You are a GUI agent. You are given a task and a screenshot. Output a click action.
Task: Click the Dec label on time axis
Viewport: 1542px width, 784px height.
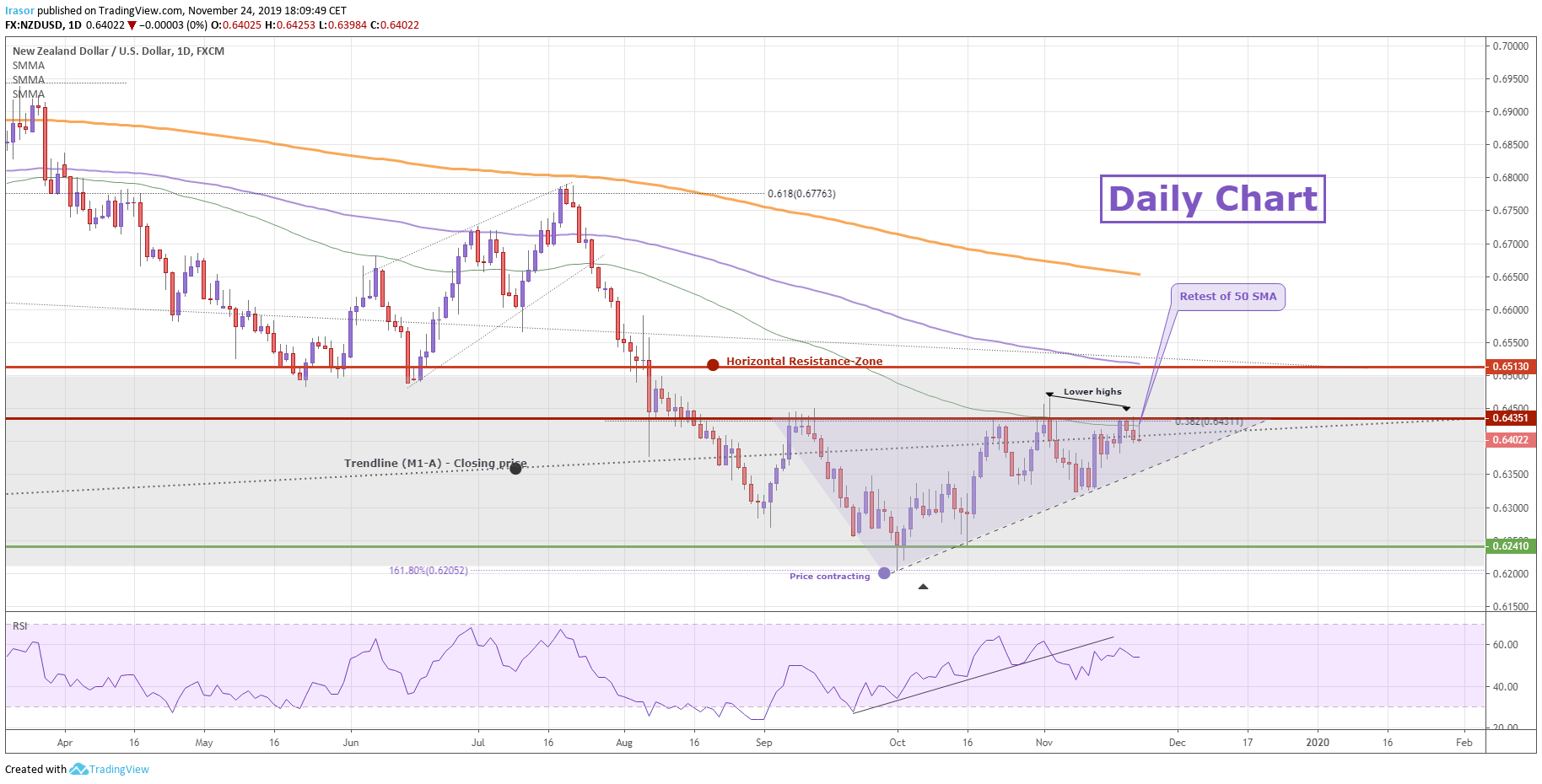point(1177,743)
